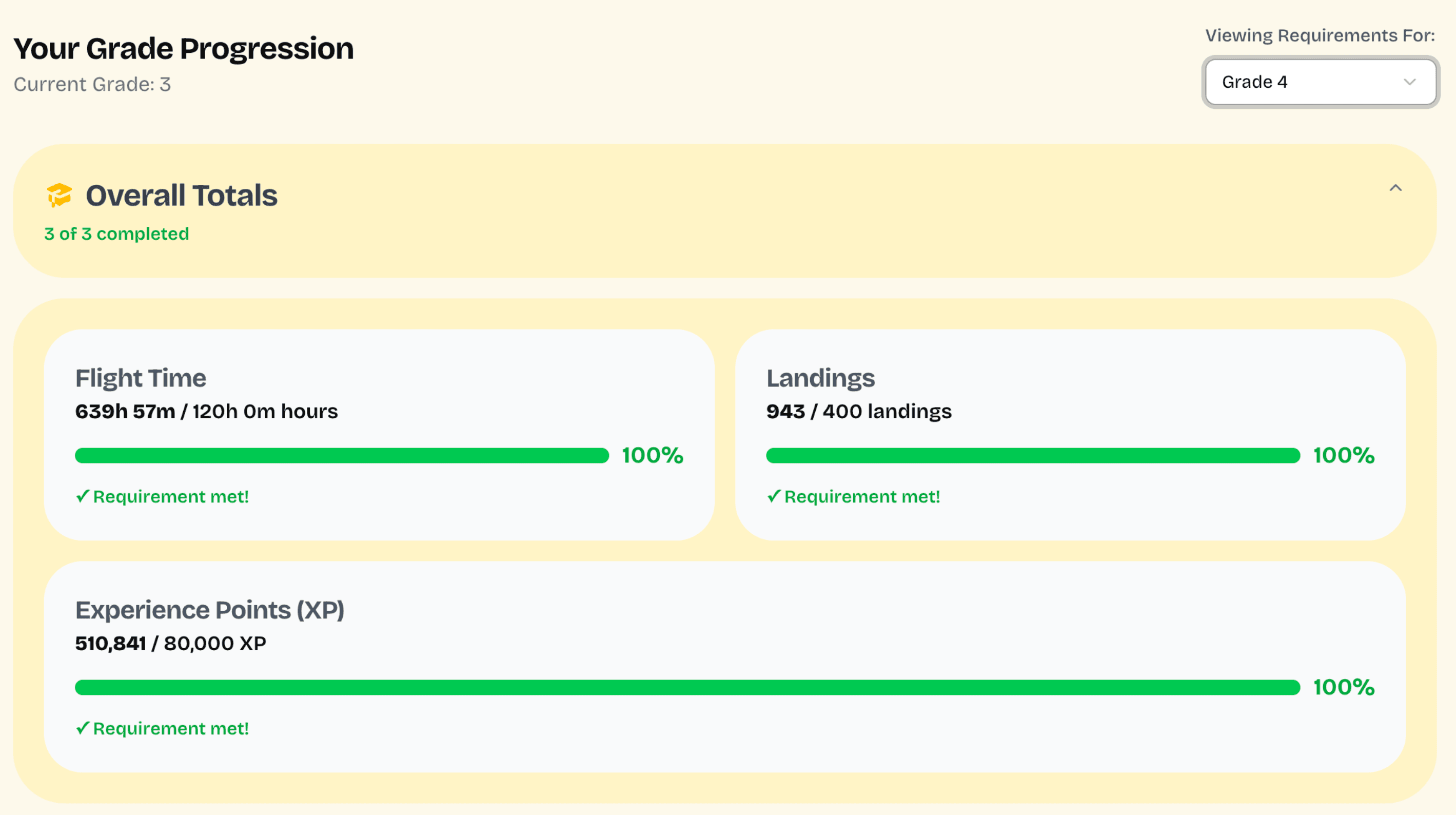Click the Experience Points progress bar
The image size is (1456, 815).
click(x=688, y=687)
